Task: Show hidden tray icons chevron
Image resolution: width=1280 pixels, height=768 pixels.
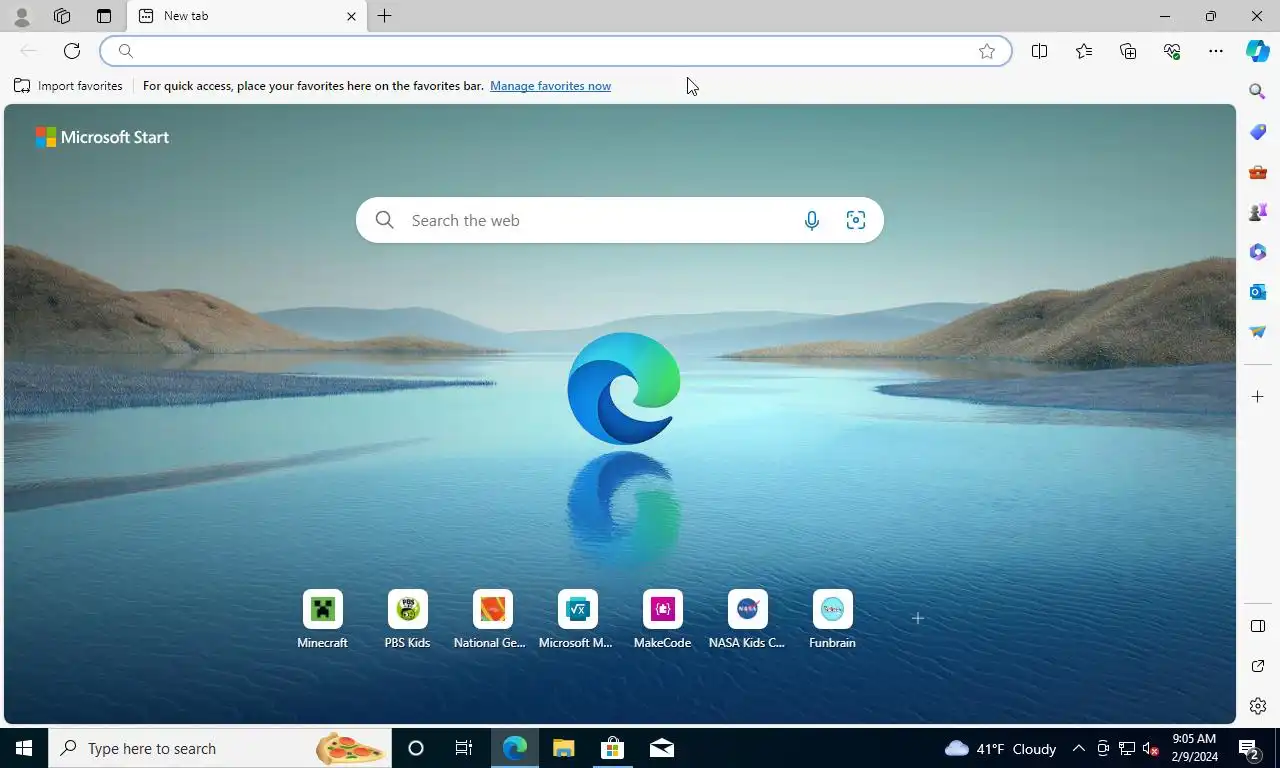Action: 1078,748
